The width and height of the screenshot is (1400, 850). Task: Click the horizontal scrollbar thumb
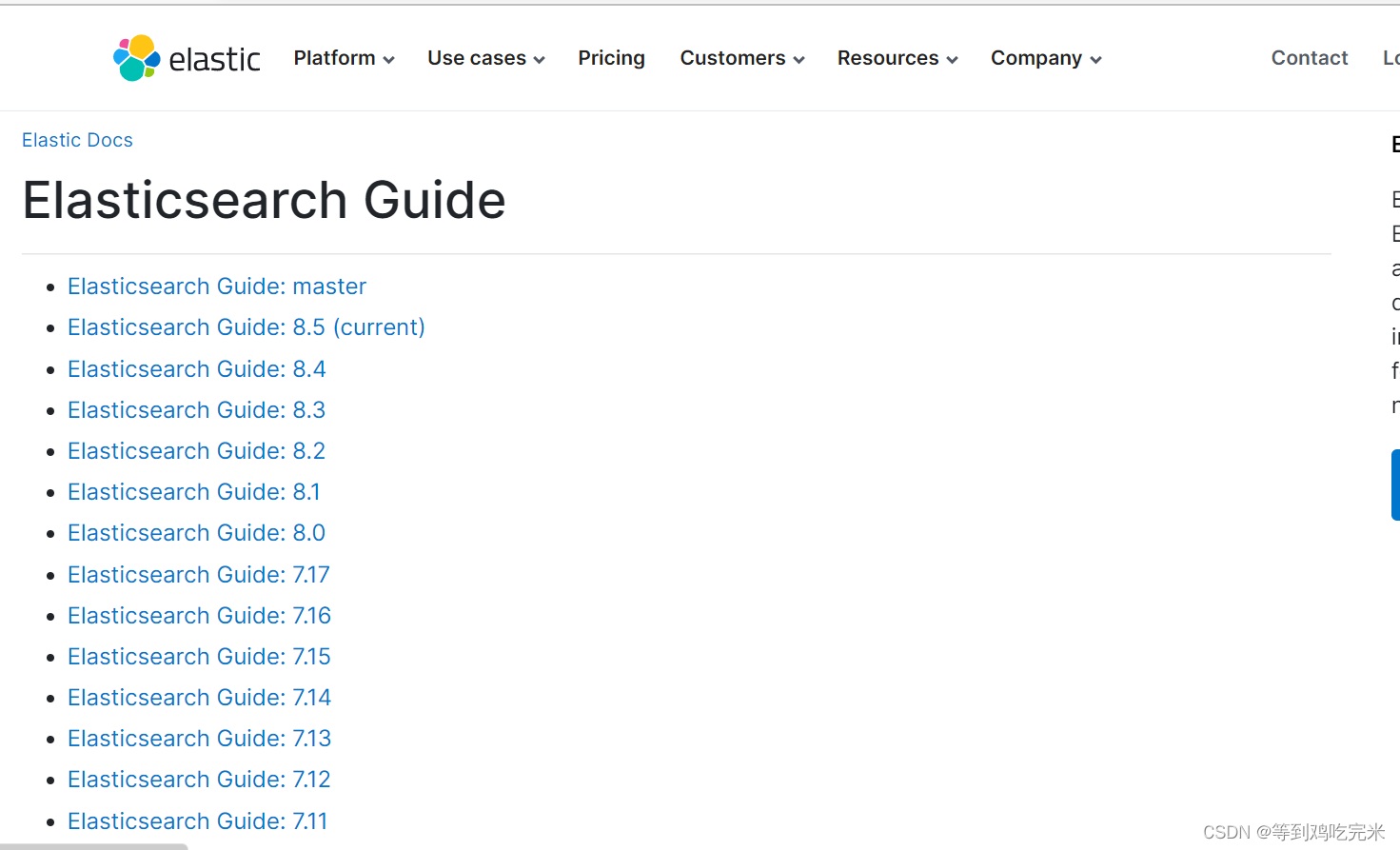93,846
